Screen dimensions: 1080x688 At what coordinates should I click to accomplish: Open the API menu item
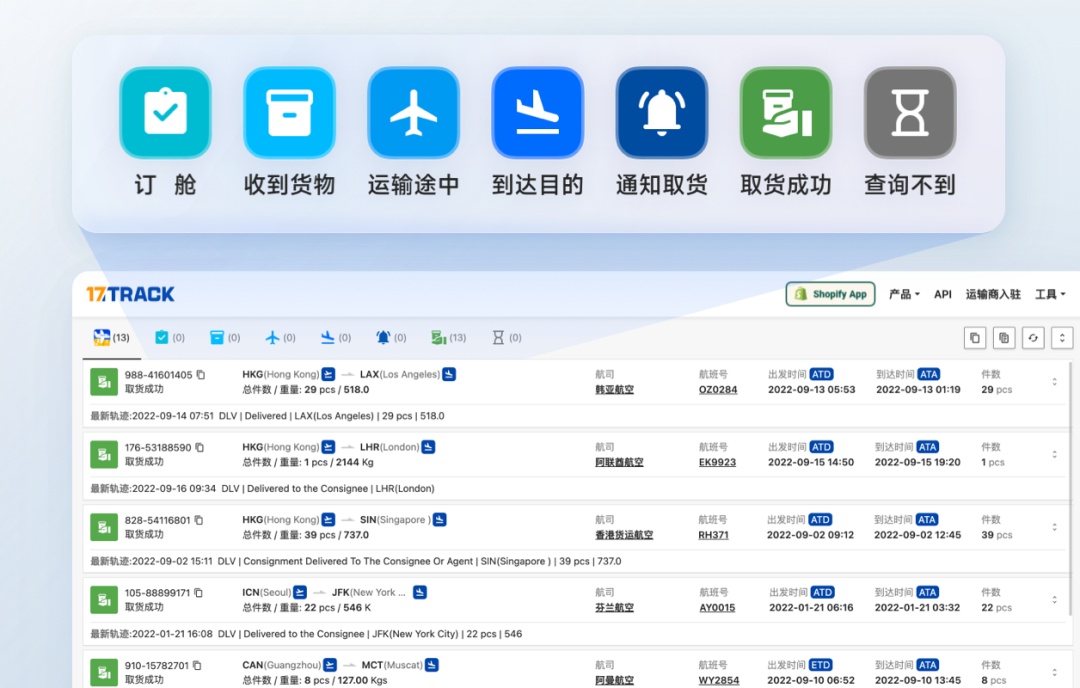[x=942, y=294]
